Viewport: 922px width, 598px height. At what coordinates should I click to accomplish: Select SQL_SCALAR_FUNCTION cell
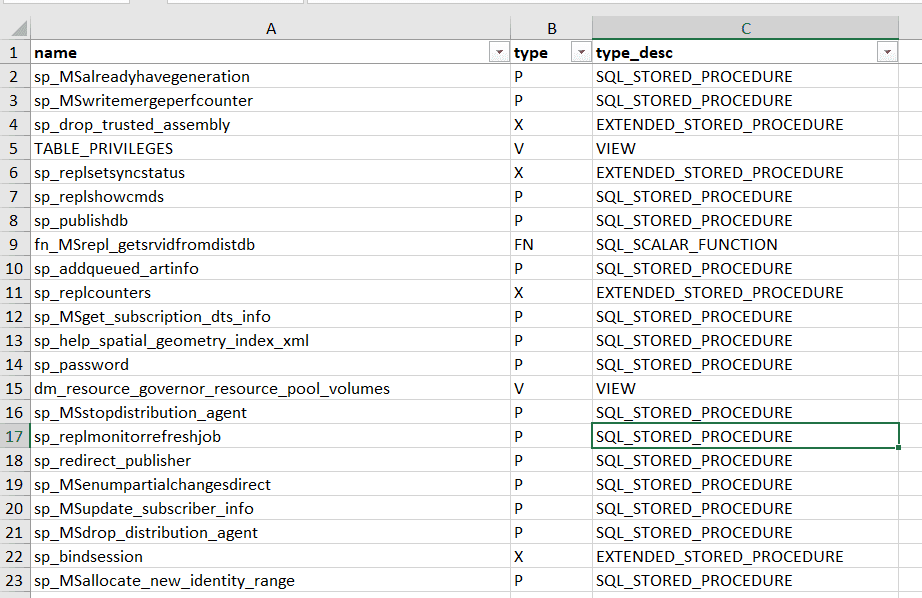[746, 245]
